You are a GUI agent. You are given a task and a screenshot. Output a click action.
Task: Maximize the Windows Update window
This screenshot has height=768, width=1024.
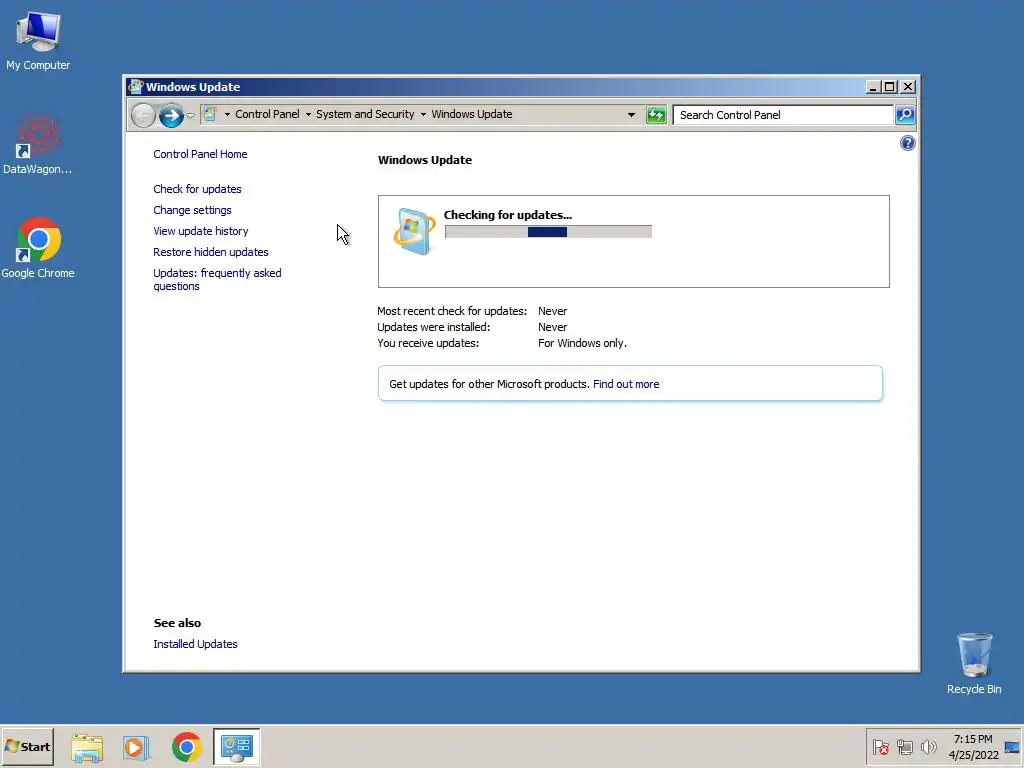click(889, 87)
